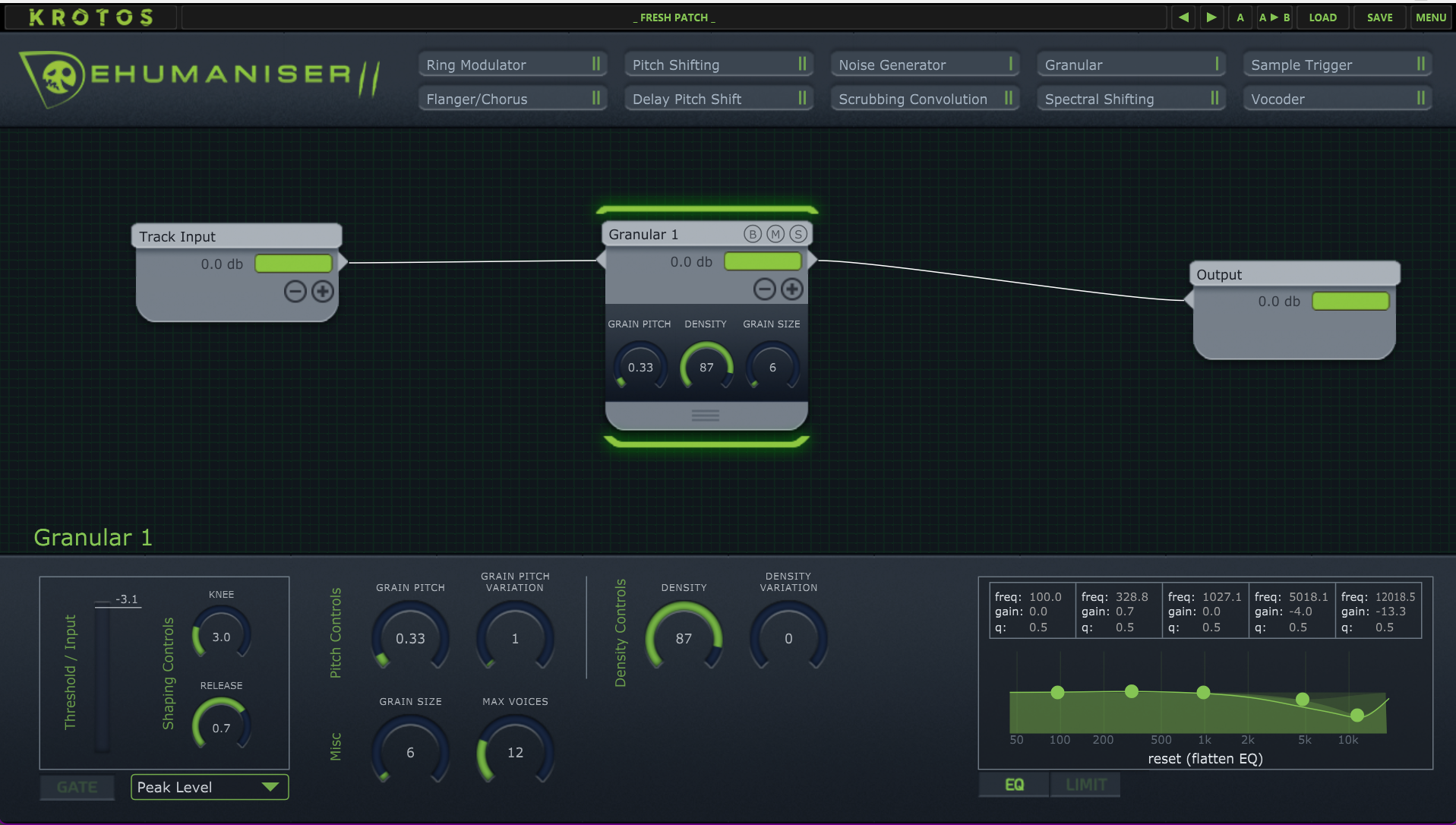This screenshot has width=1456, height=825.
Task: Click the 328.8 Hz EQ band point
Action: [1132, 691]
